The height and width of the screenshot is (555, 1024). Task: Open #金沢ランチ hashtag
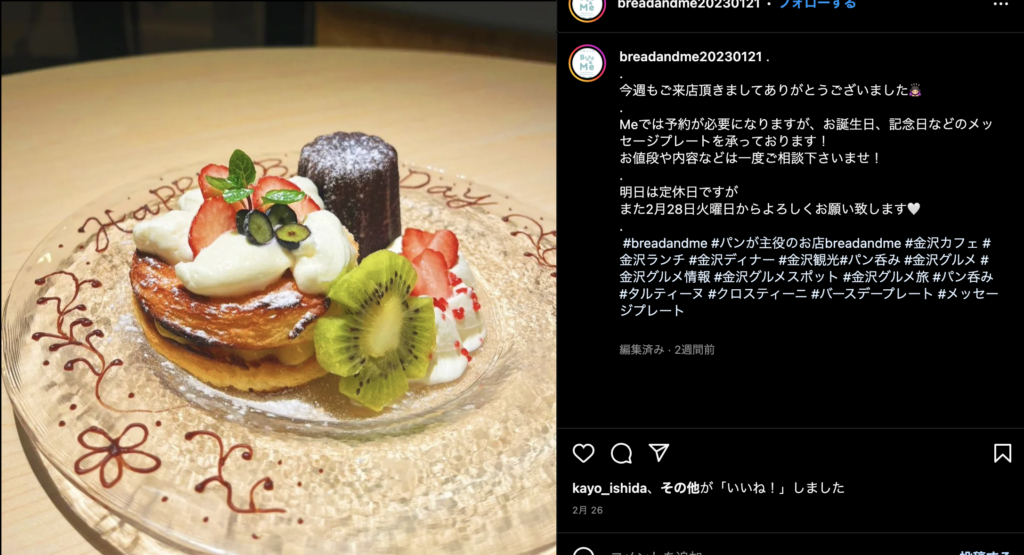652,260
